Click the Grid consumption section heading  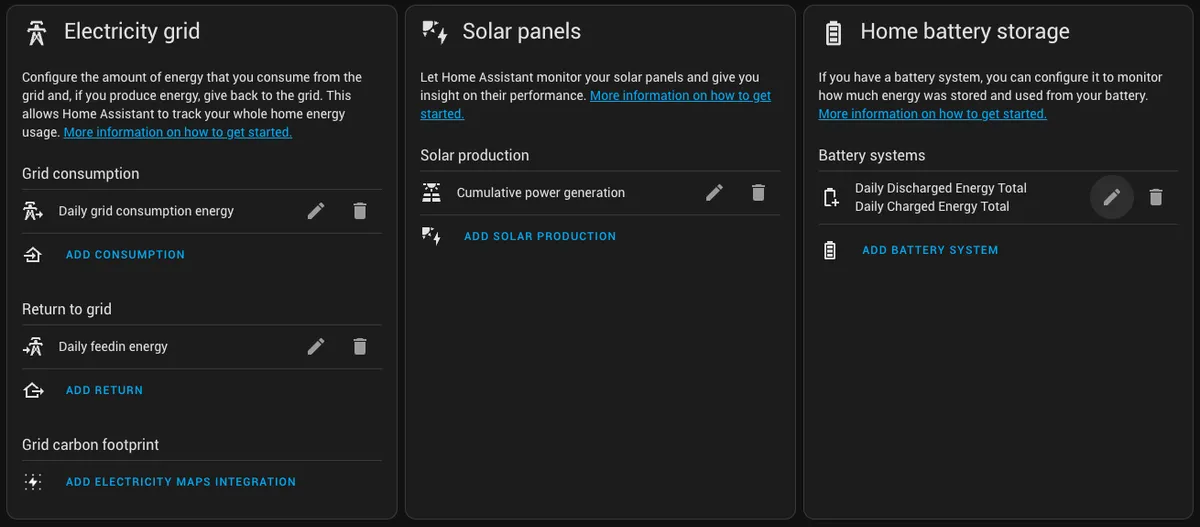[81, 174]
